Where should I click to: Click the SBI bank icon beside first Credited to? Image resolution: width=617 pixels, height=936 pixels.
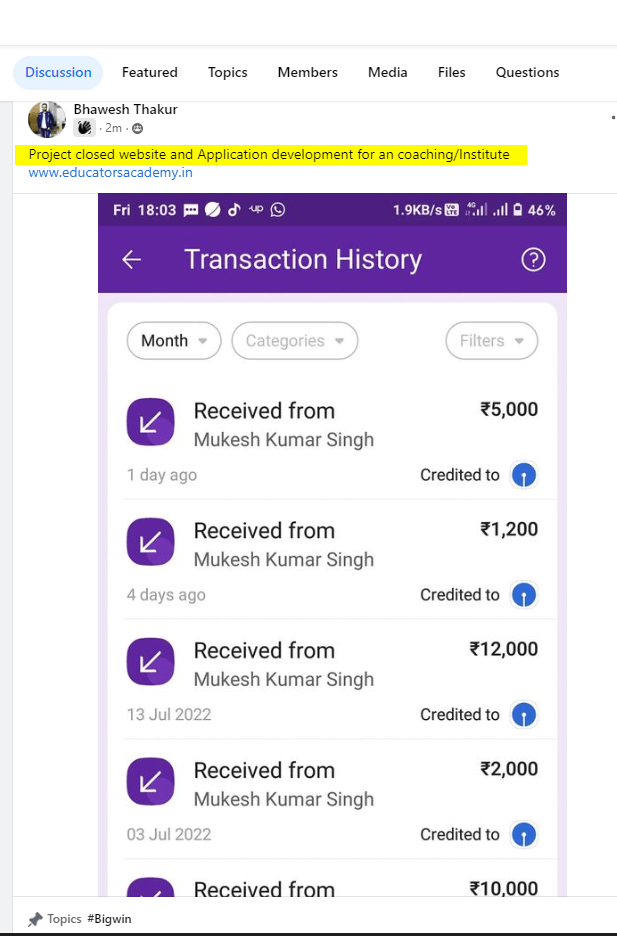[524, 475]
